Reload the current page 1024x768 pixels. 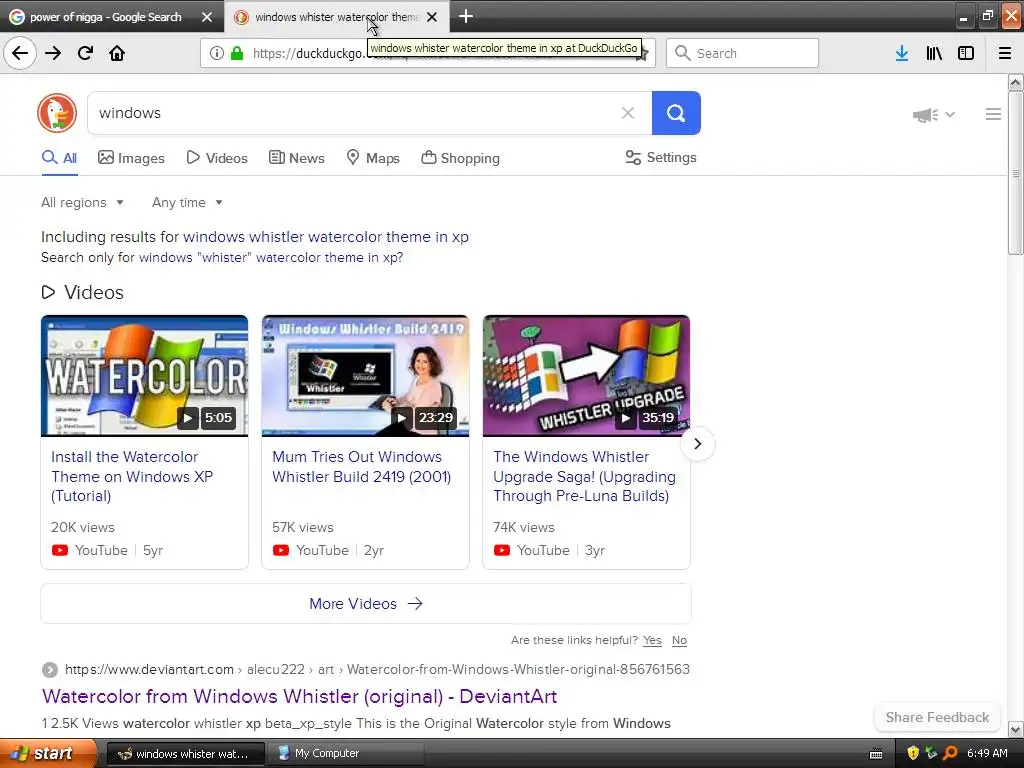tap(85, 53)
